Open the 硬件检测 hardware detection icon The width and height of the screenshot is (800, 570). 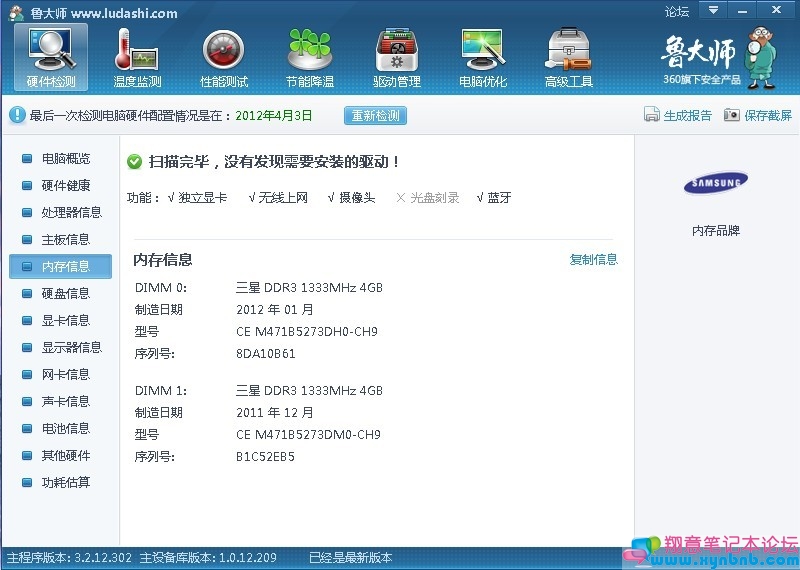coord(51,57)
